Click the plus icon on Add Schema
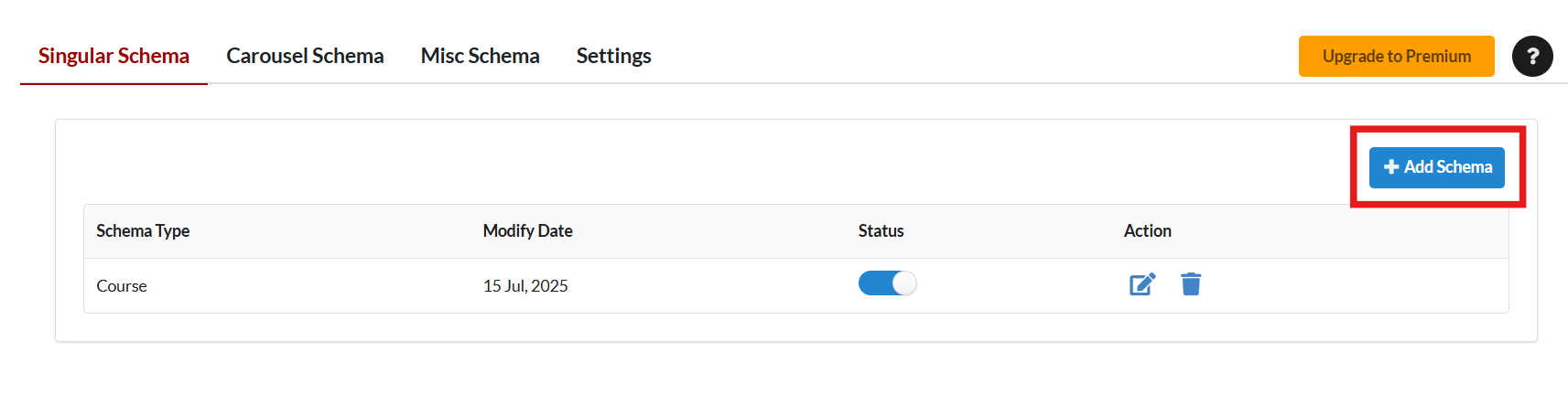This screenshot has width=1568, height=416. pos(1391,167)
